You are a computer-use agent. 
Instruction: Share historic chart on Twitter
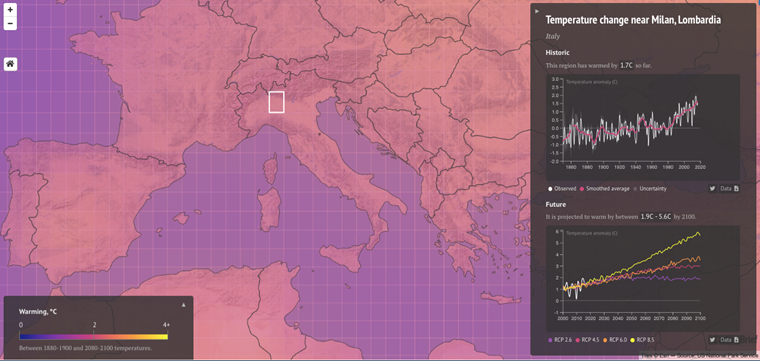pyautogui.click(x=712, y=188)
